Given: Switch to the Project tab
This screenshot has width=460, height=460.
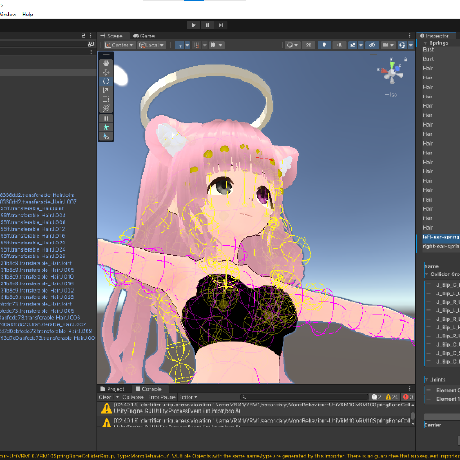Looking at the screenshot, I should click(113, 389).
